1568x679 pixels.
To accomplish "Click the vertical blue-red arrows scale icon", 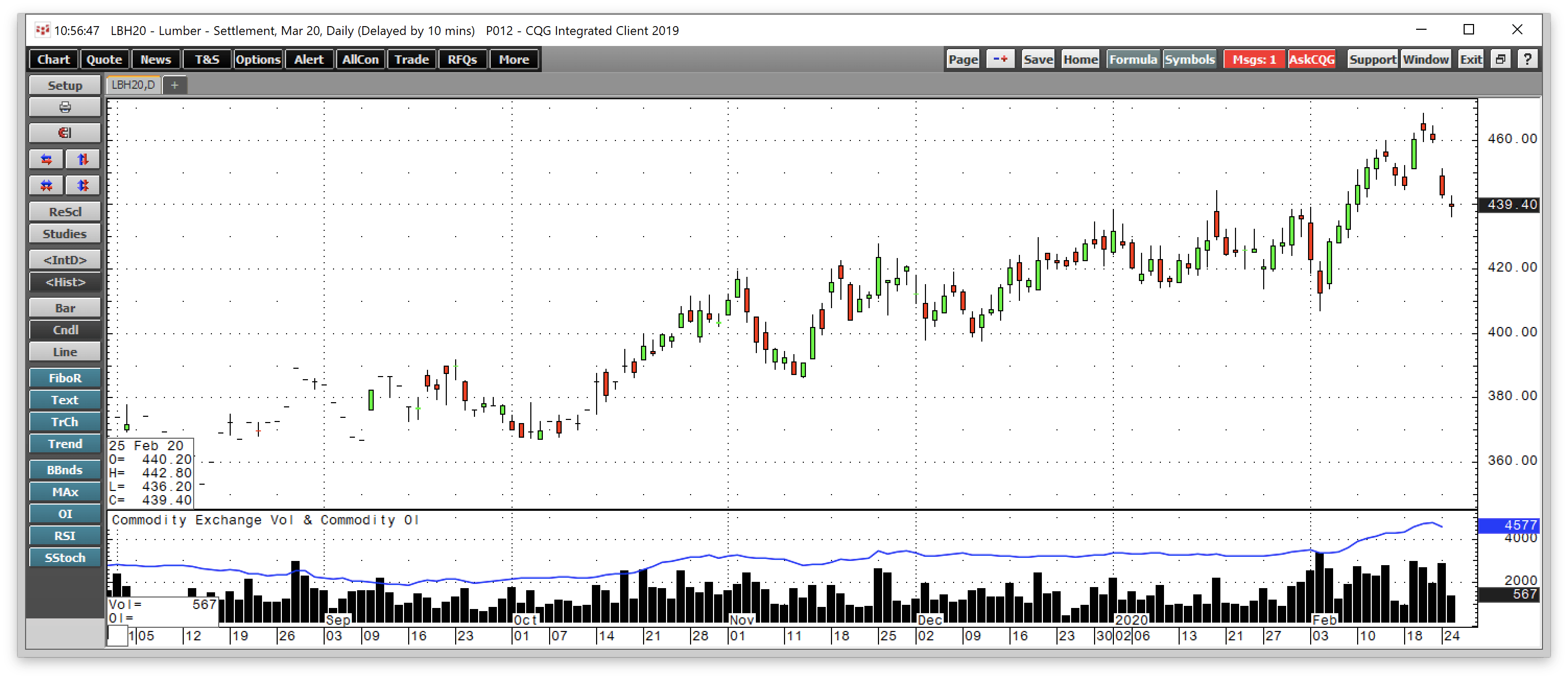I will 83,159.
